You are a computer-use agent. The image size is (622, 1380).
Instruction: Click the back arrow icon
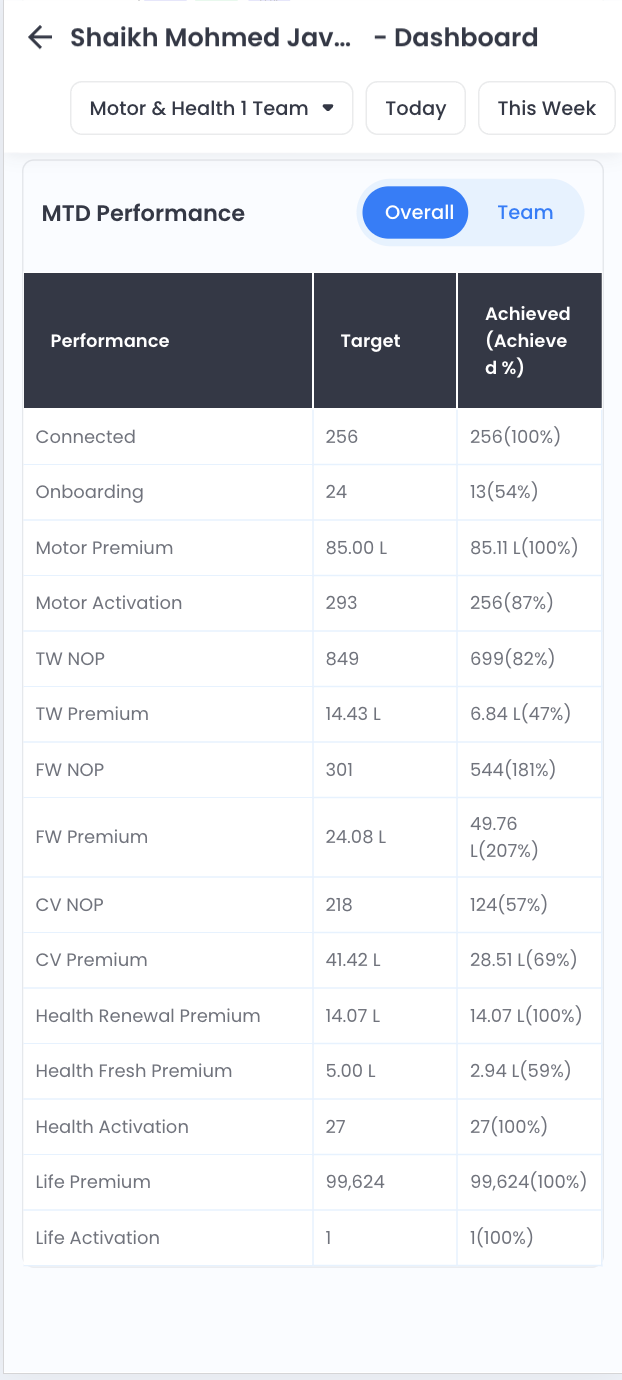40,38
